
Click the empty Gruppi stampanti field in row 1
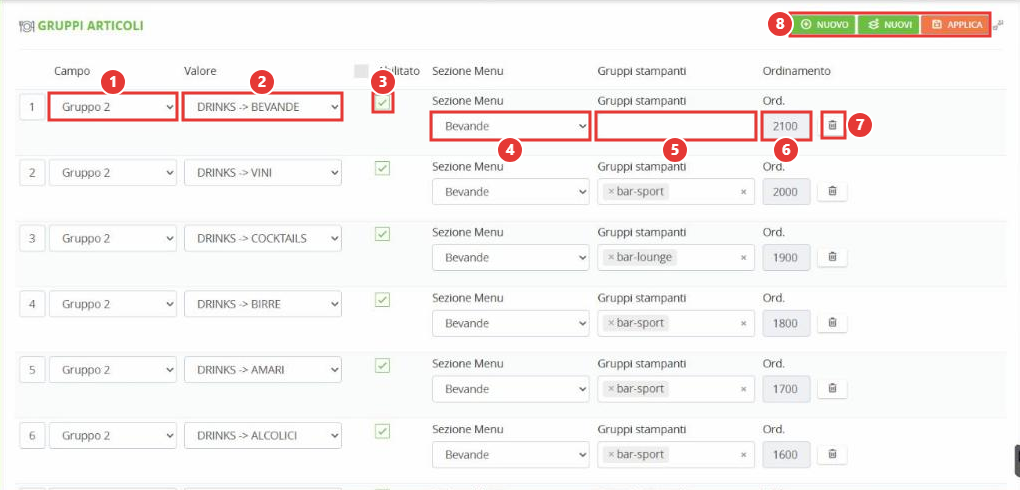pyautogui.click(x=676, y=126)
